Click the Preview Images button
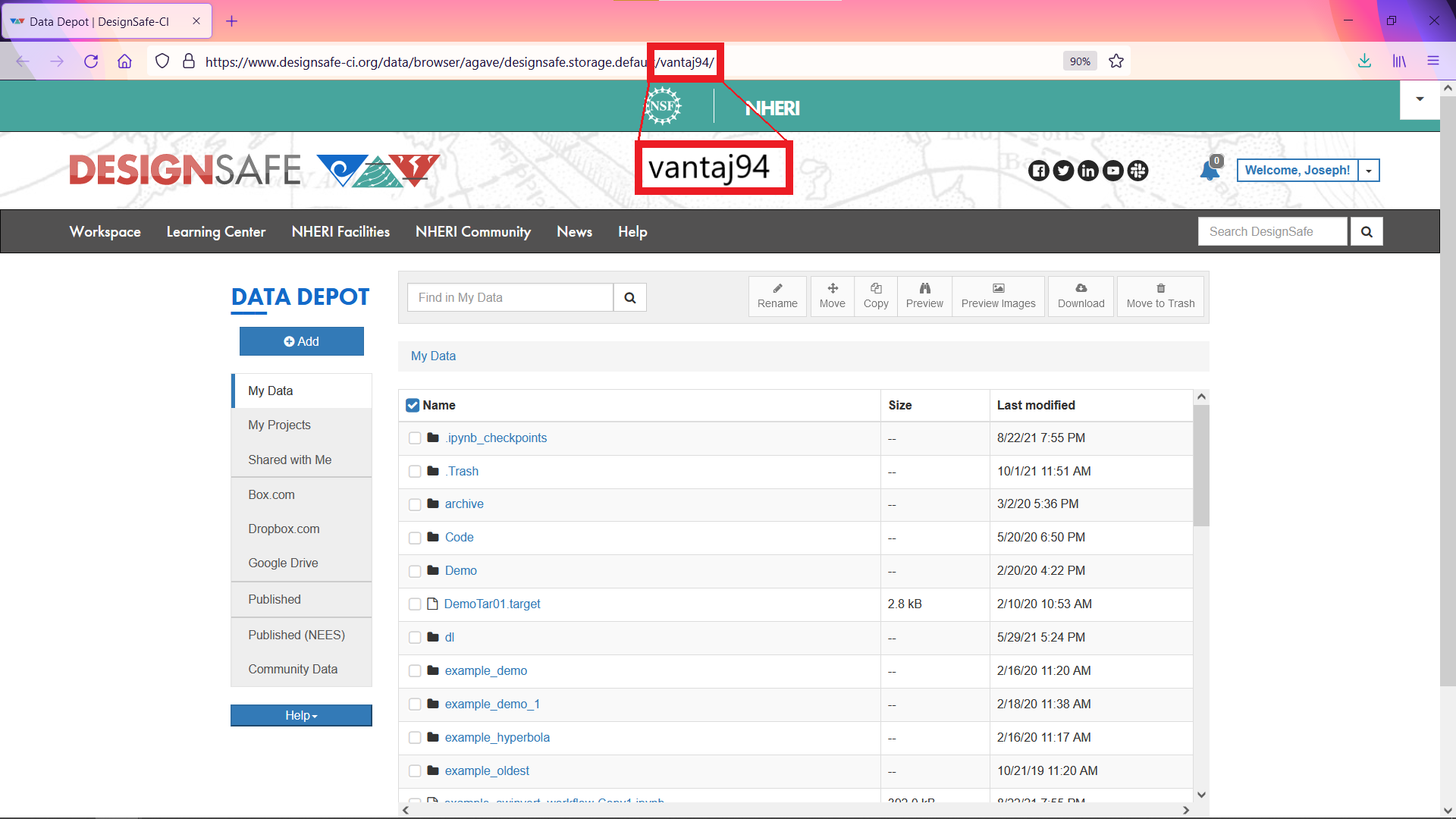 coord(998,297)
